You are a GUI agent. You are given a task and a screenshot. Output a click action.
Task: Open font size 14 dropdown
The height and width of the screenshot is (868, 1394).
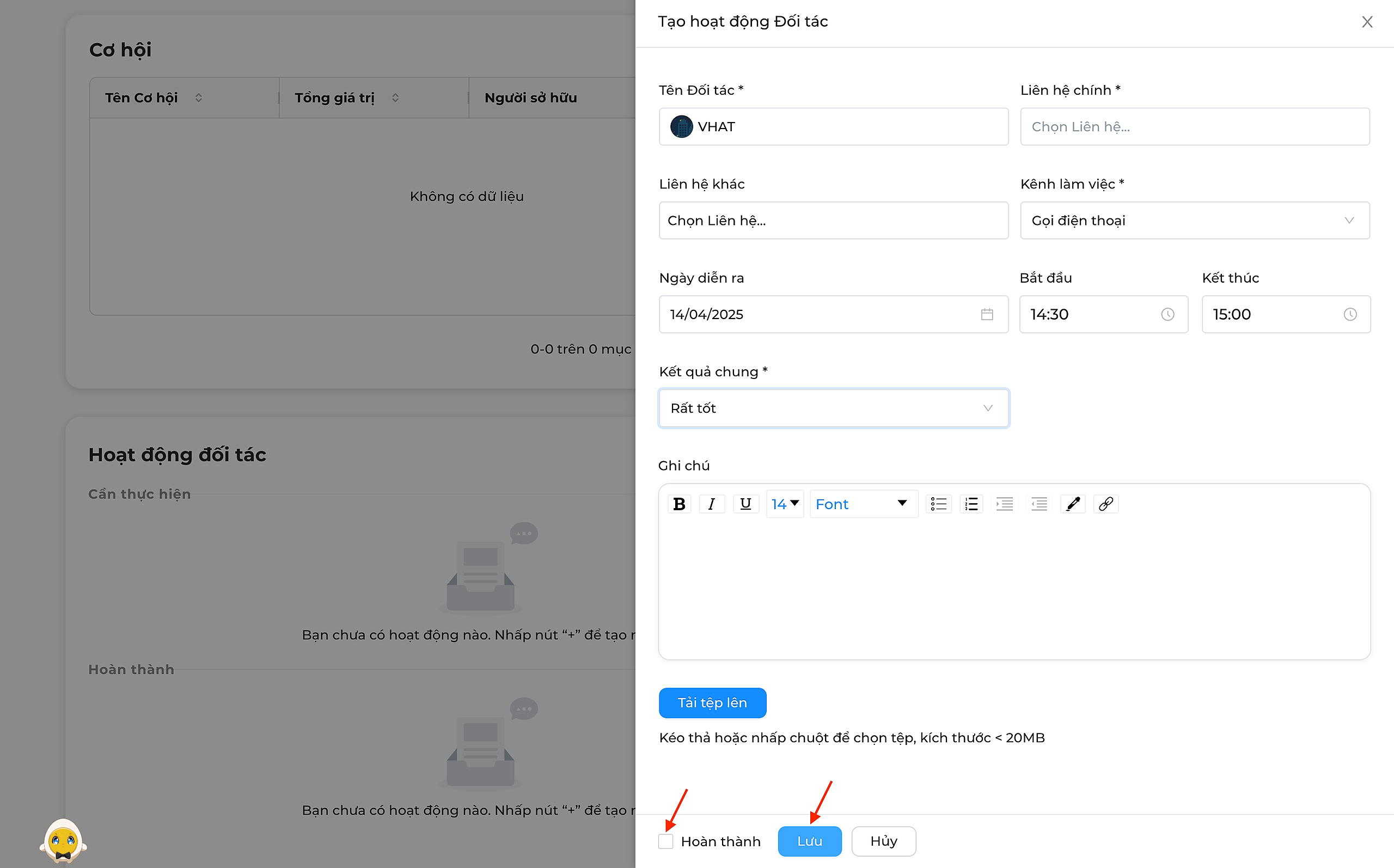click(x=785, y=504)
